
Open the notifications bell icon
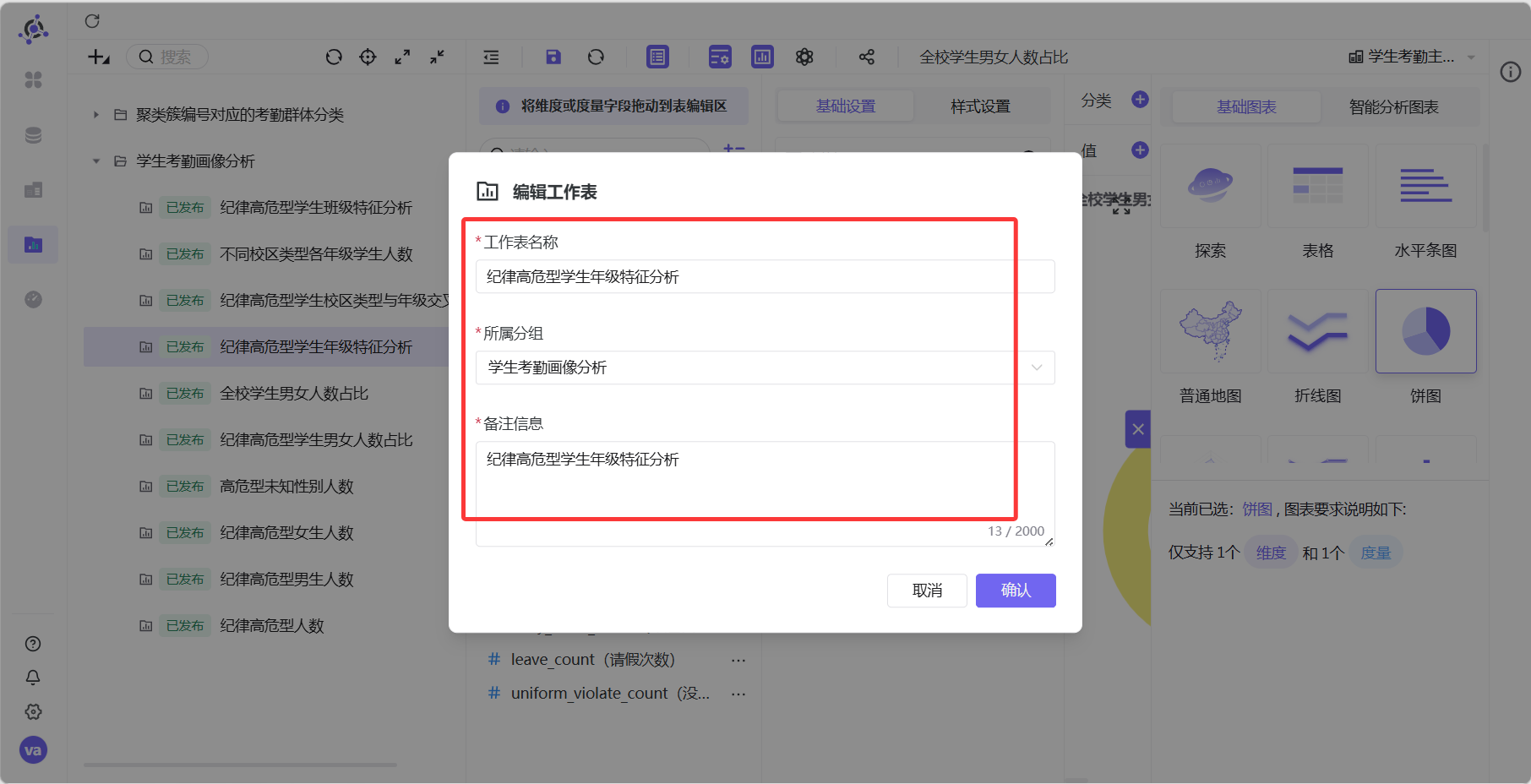point(33,678)
